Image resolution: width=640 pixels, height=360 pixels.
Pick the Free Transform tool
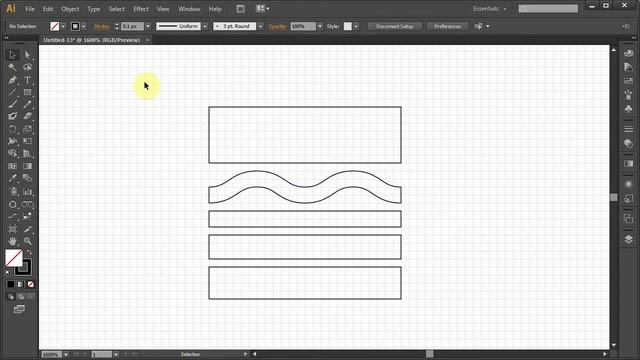click(x=27, y=141)
